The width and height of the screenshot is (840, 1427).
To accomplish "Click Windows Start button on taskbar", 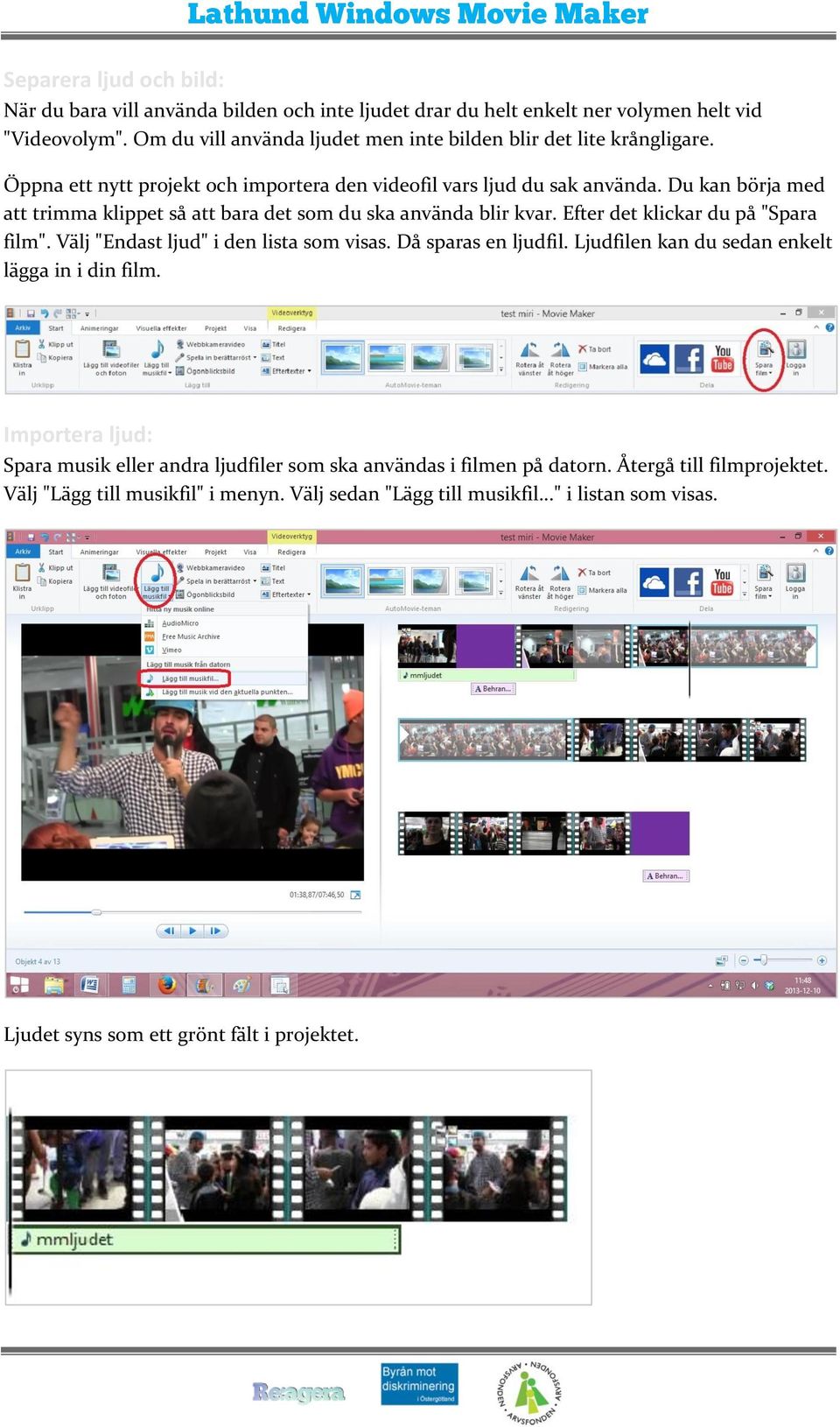I will click(x=19, y=985).
